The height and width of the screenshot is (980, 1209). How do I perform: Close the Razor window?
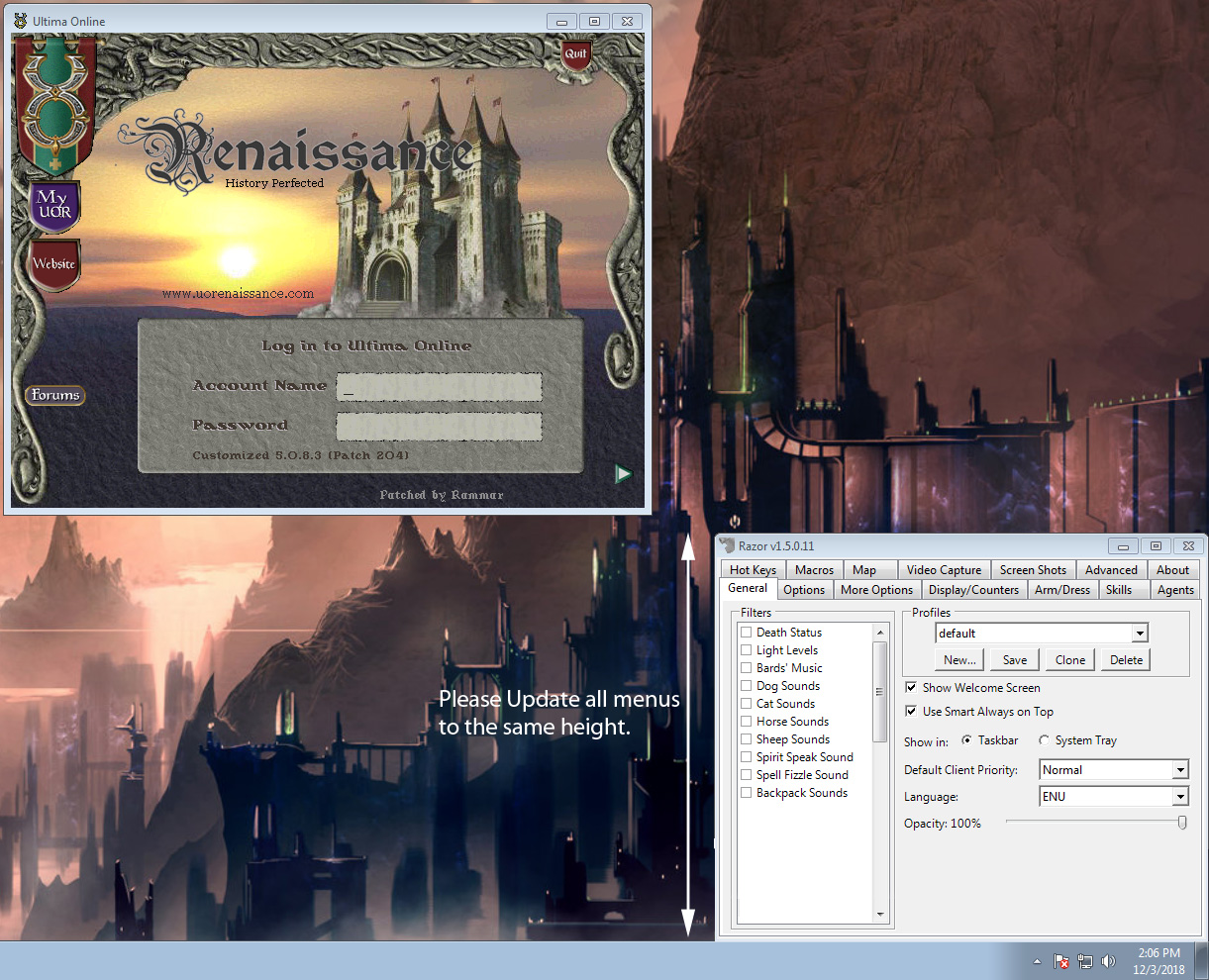1189,545
